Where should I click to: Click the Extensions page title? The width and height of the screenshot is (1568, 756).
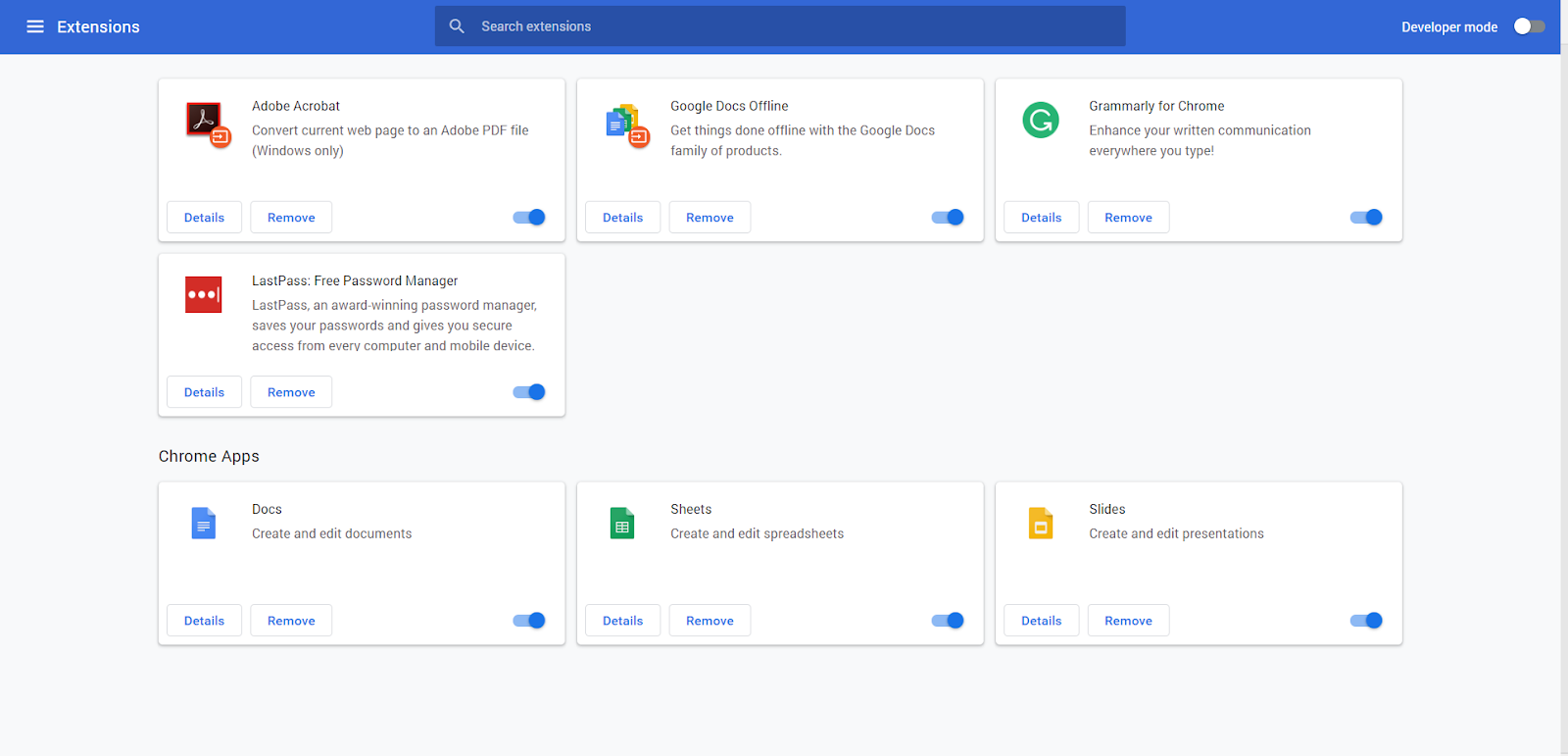98,26
